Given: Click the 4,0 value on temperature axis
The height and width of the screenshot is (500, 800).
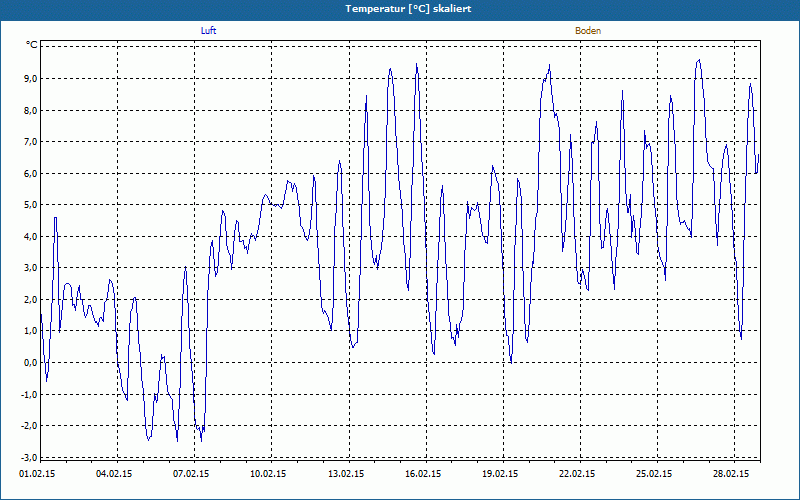Looking at the screenshot, I should click(x=31, y=237).
